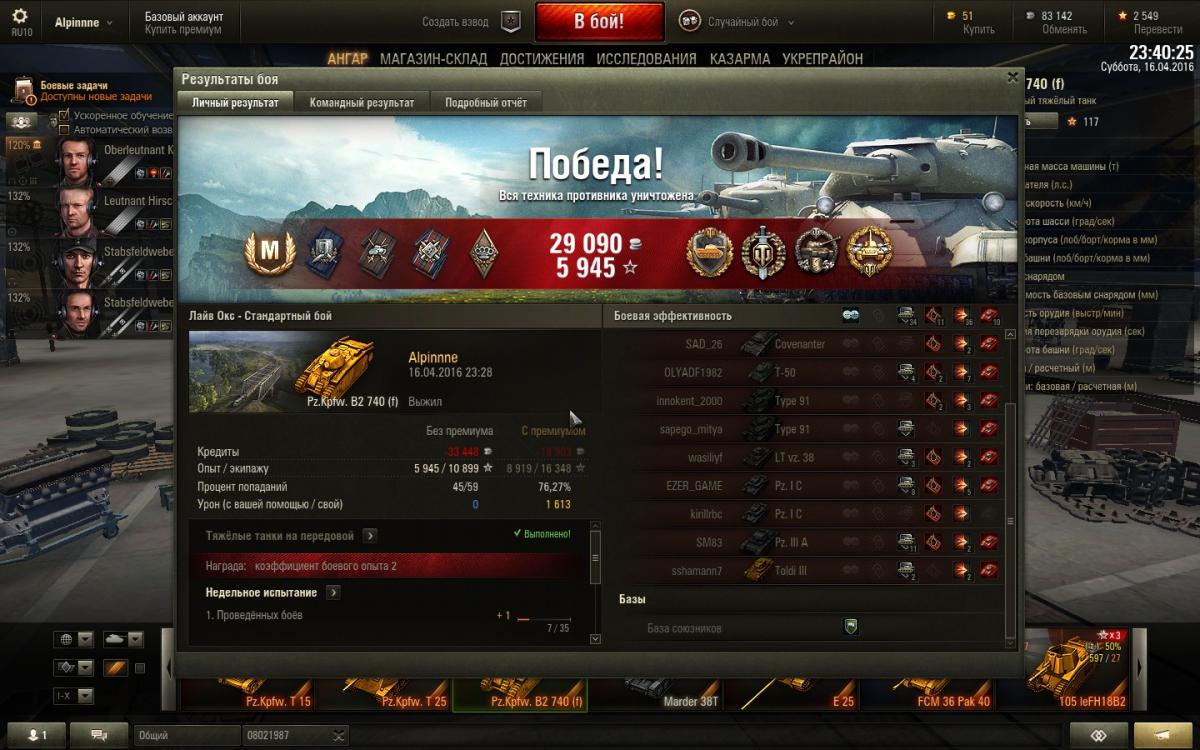
Task: Click the contacts list icon
Action: [36, 735]
